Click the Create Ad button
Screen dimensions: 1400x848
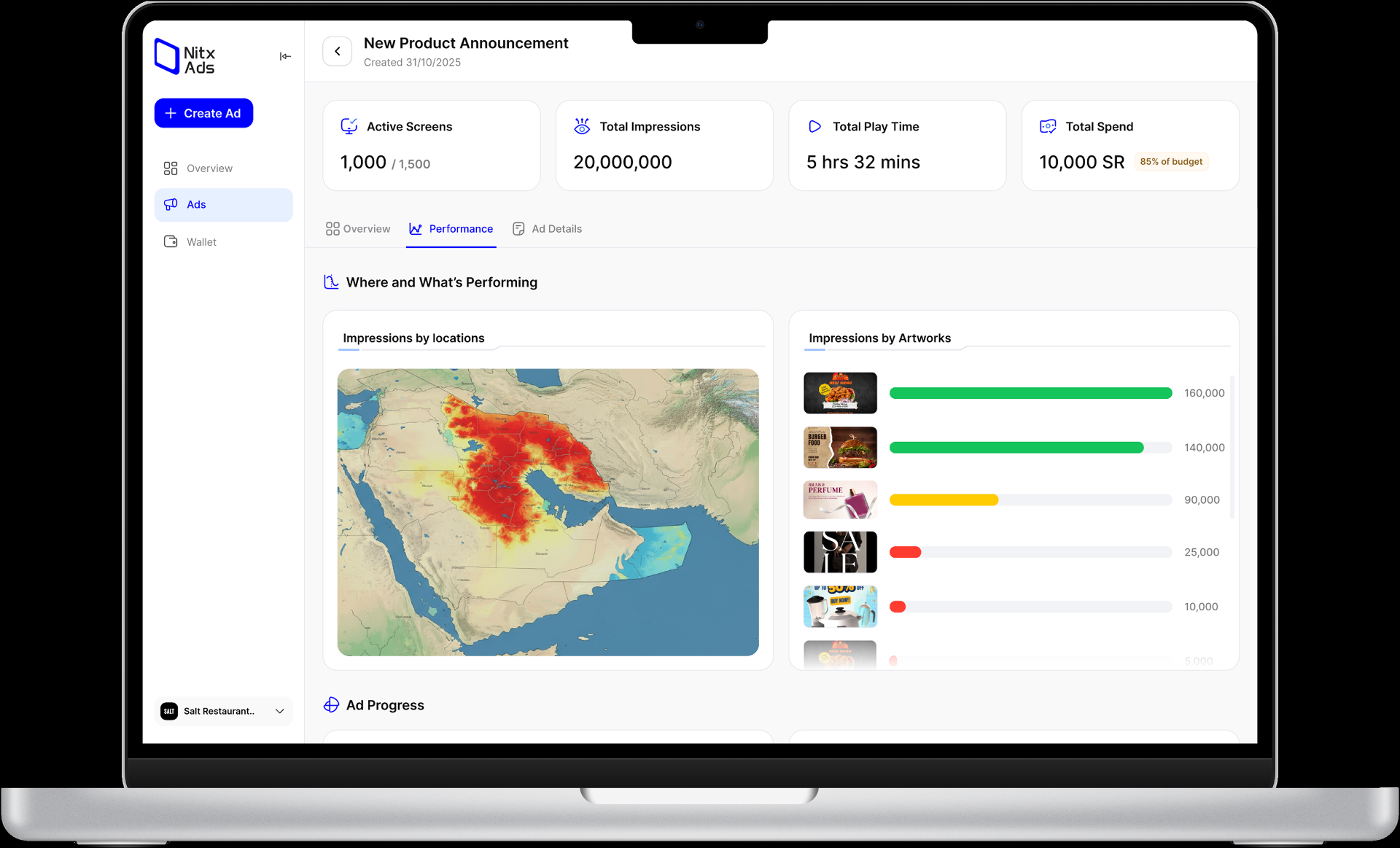(203, 113)
